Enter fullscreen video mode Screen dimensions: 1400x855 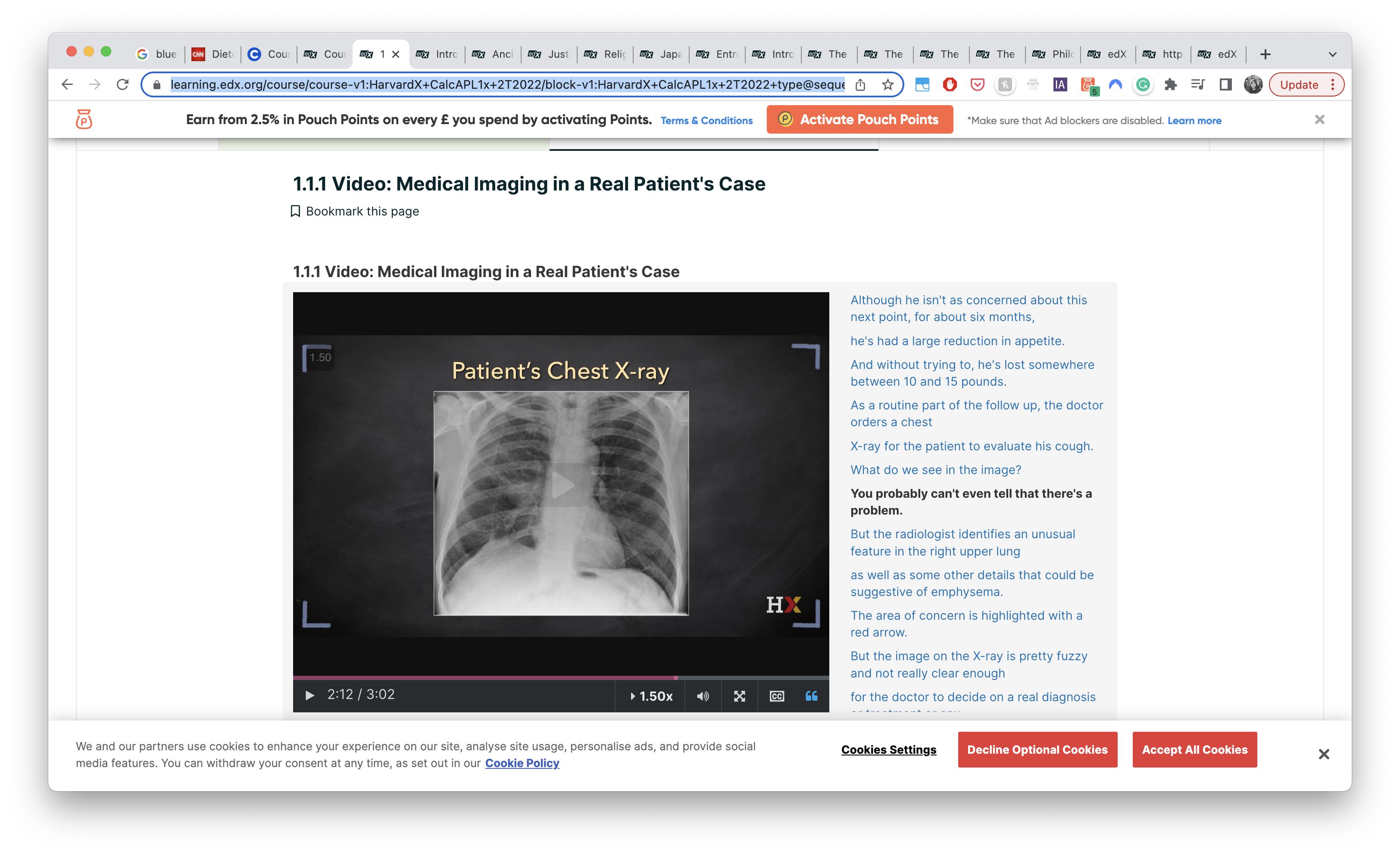click(739, 696)
